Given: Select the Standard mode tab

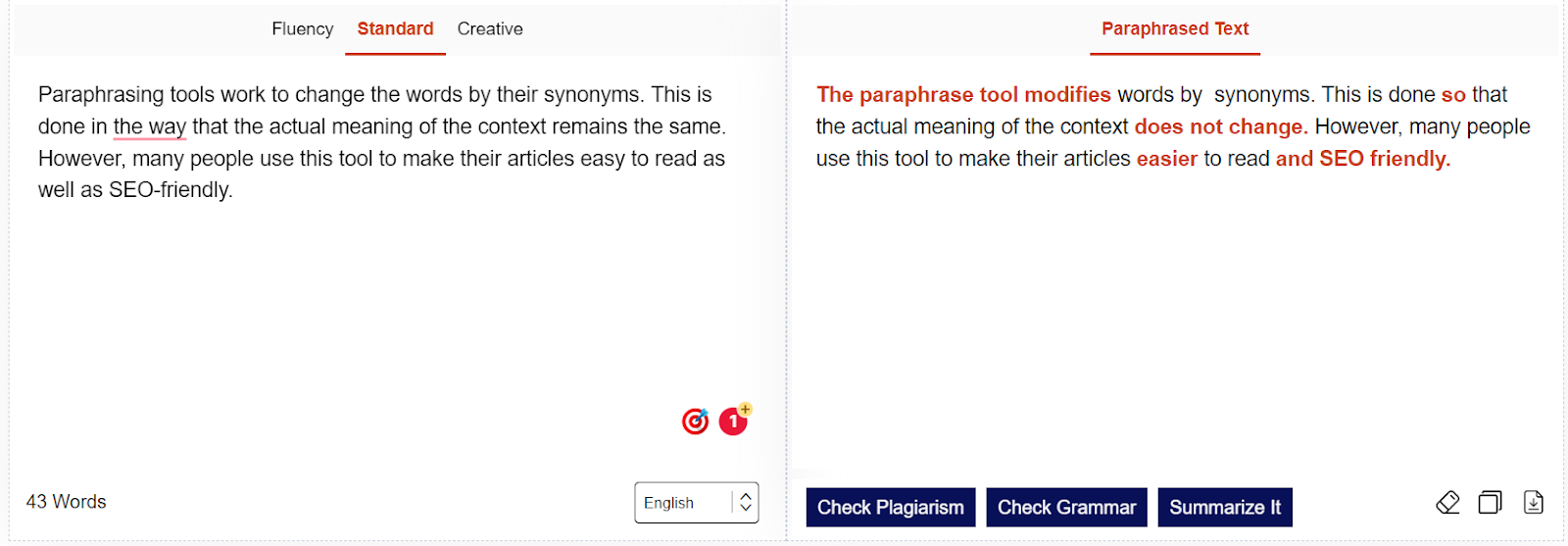Looking at the screenshot, I should tap(395, 29).
